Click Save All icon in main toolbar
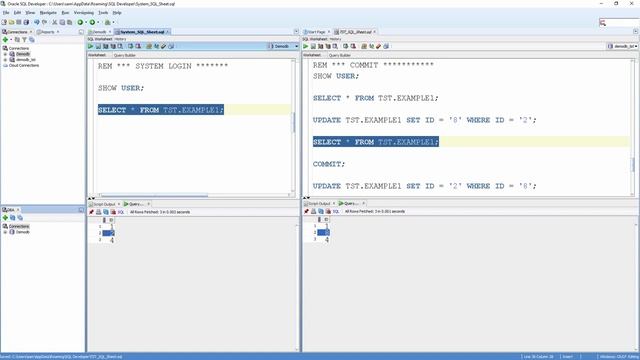The image size is (640, 360). click(26, 22)
